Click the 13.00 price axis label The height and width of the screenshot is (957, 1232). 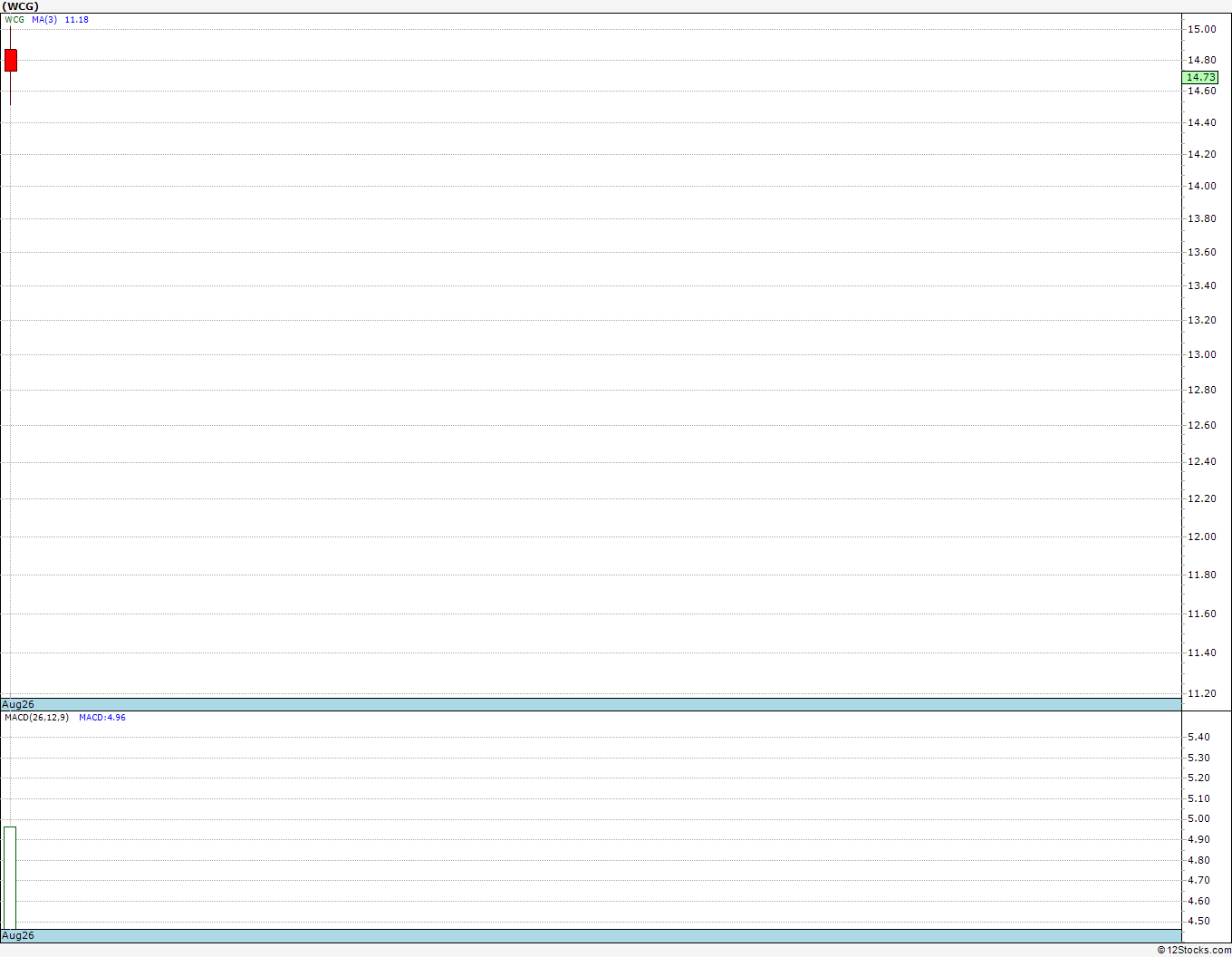[x=1202, y=354]
